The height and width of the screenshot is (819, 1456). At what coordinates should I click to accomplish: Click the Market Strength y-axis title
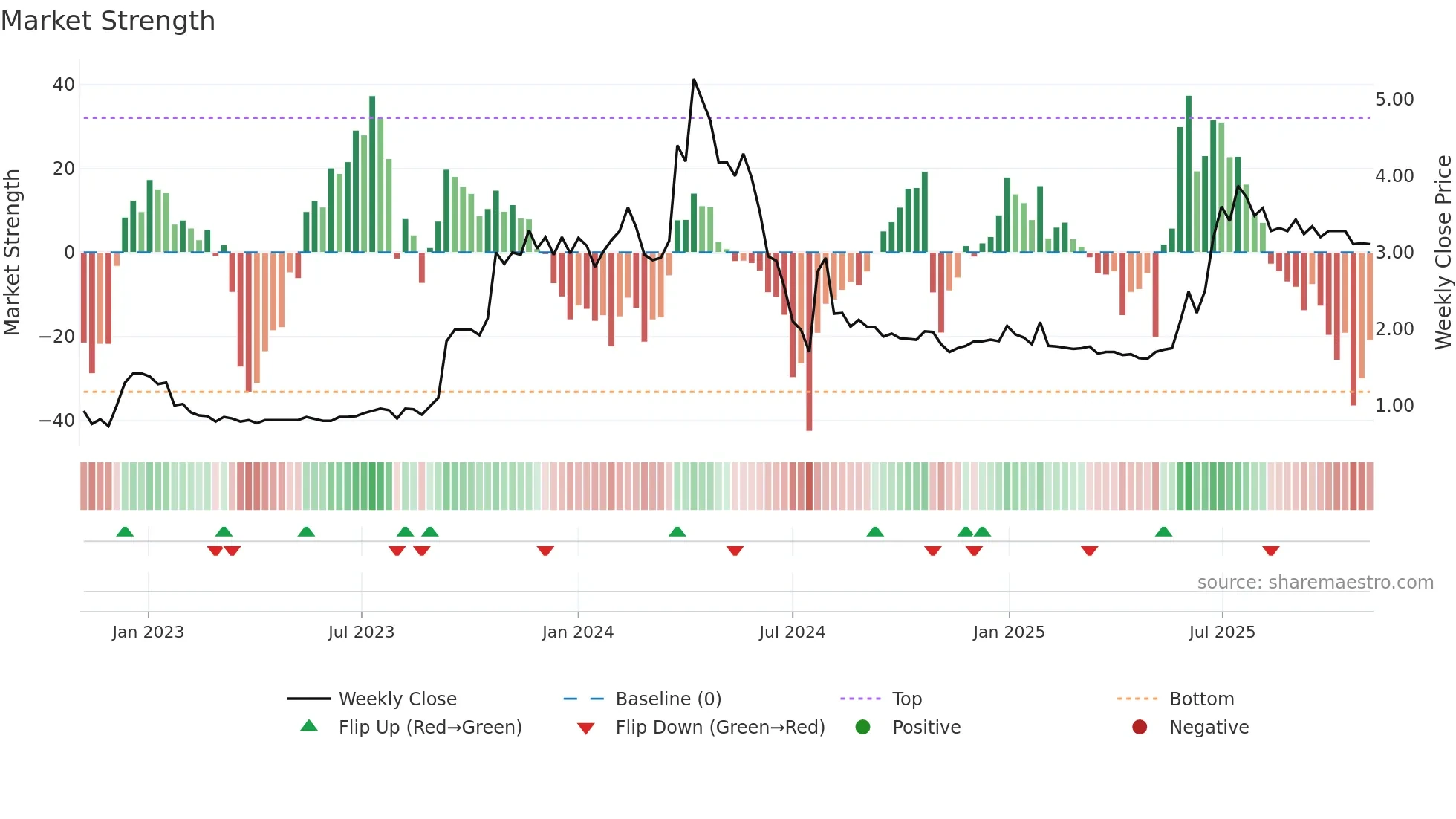coord(13,253)
